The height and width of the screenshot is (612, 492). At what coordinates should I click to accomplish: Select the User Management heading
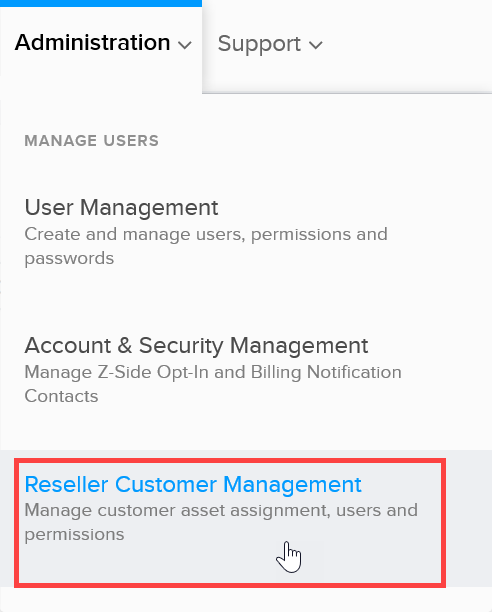[121, 207]
